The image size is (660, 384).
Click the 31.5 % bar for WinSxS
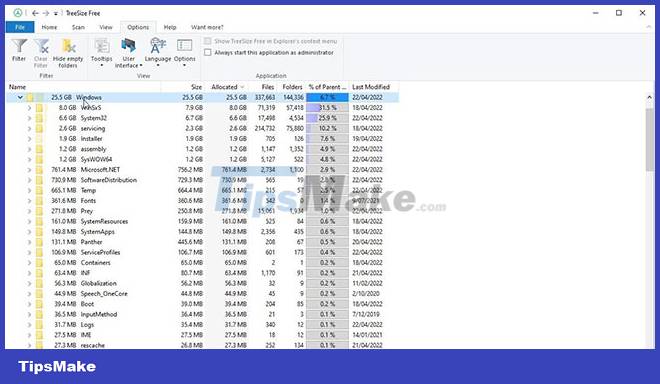(327, 108)
